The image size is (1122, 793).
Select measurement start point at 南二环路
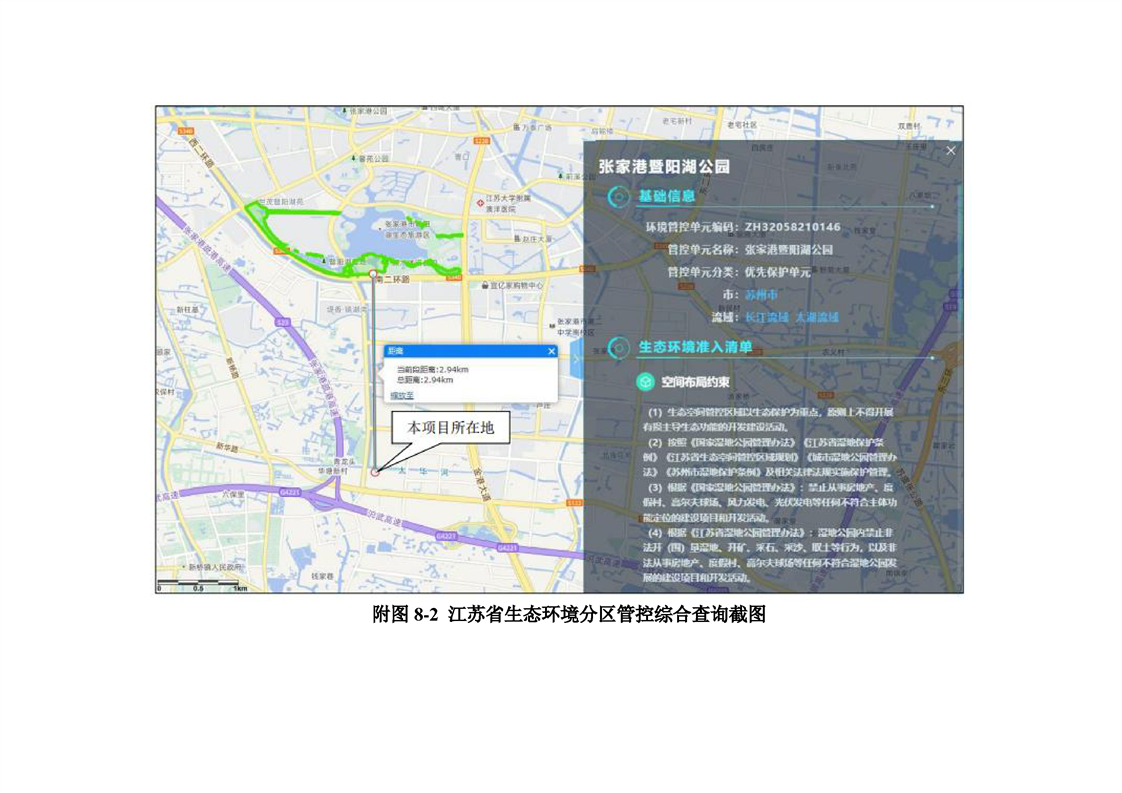click(x=373, y=273)
